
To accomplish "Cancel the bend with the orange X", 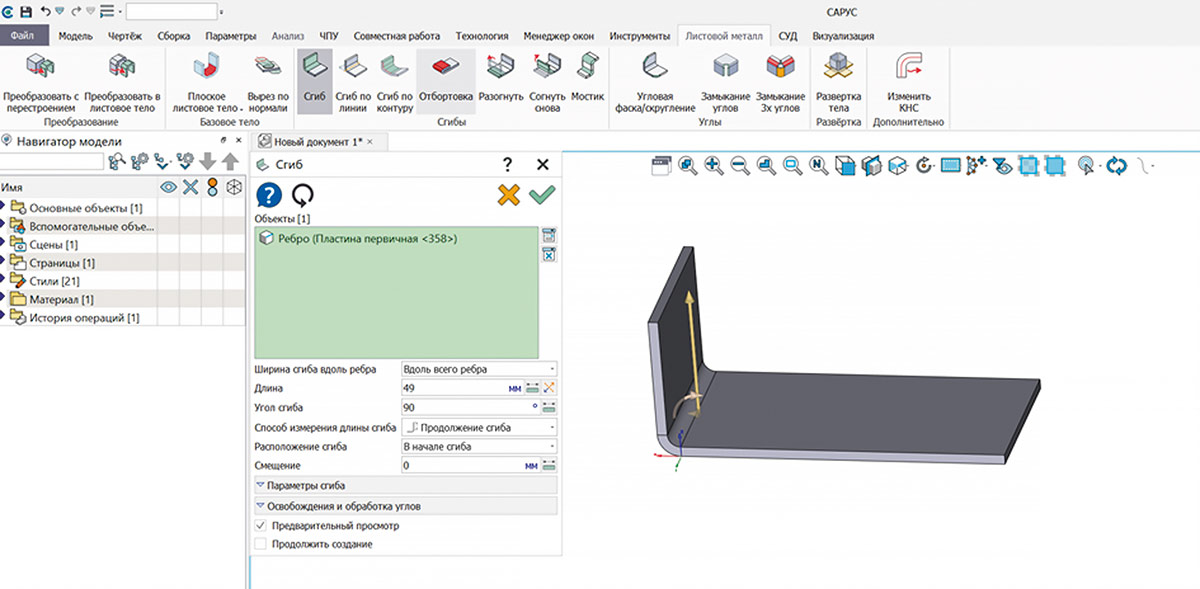I will [509, 195].
